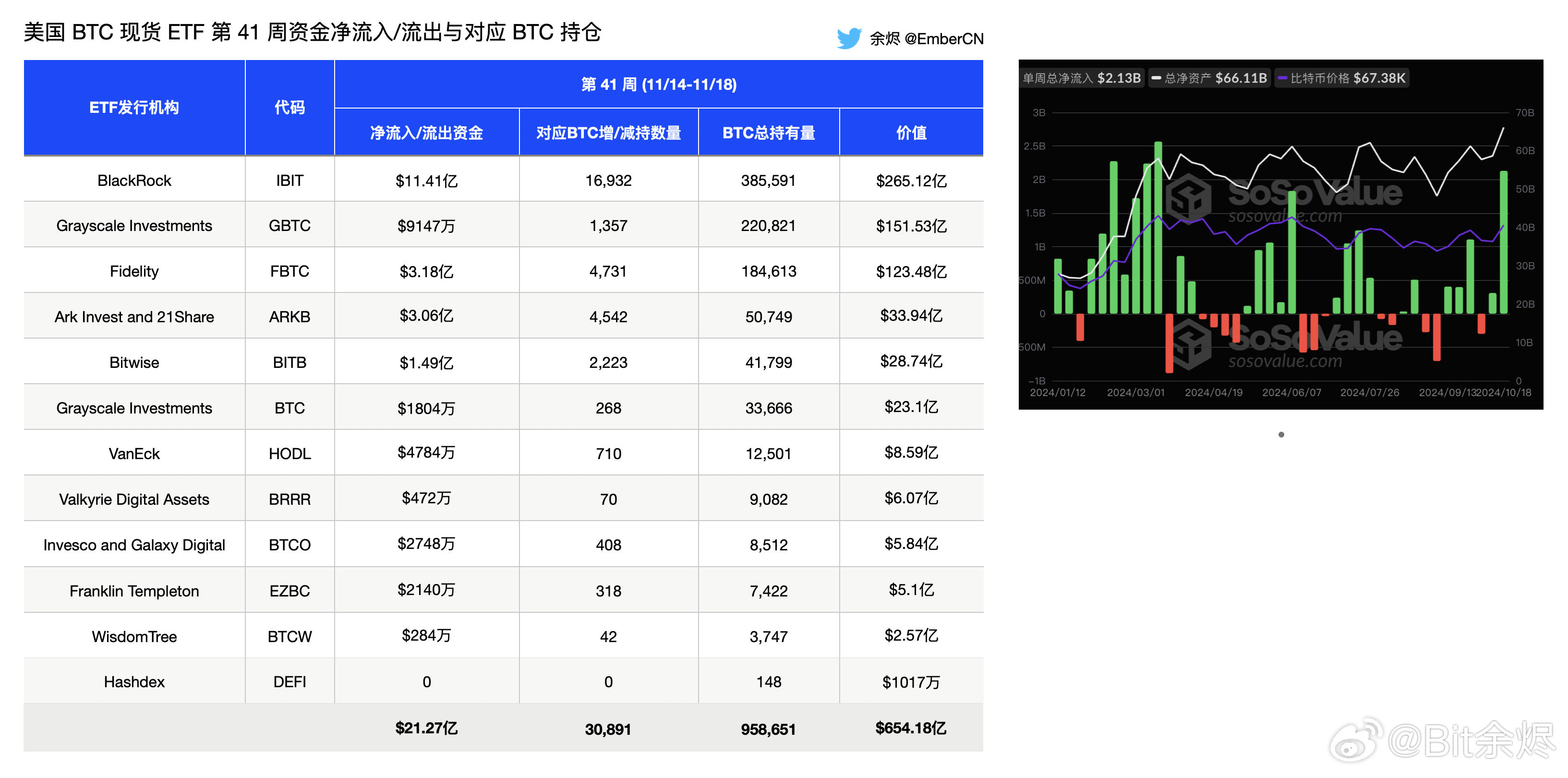Click the total holdings 958,651
Image resolution: width=1568 pixels, height=778 pixels.
coord(769,730)
